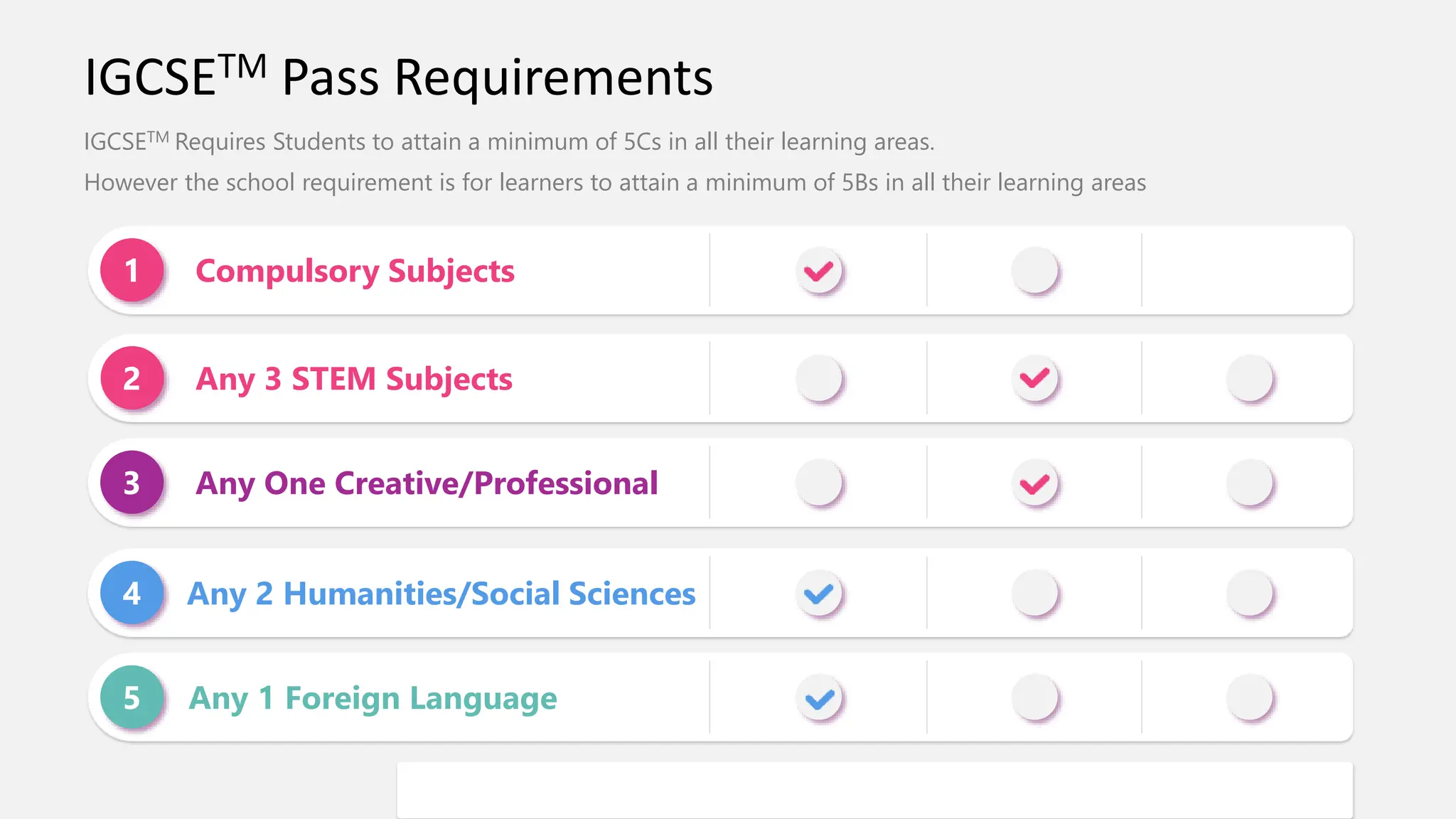Click "Any 2 Humanities/Social Sciences" text
The height and width of the screenshot is (819, 1456).
441,594
